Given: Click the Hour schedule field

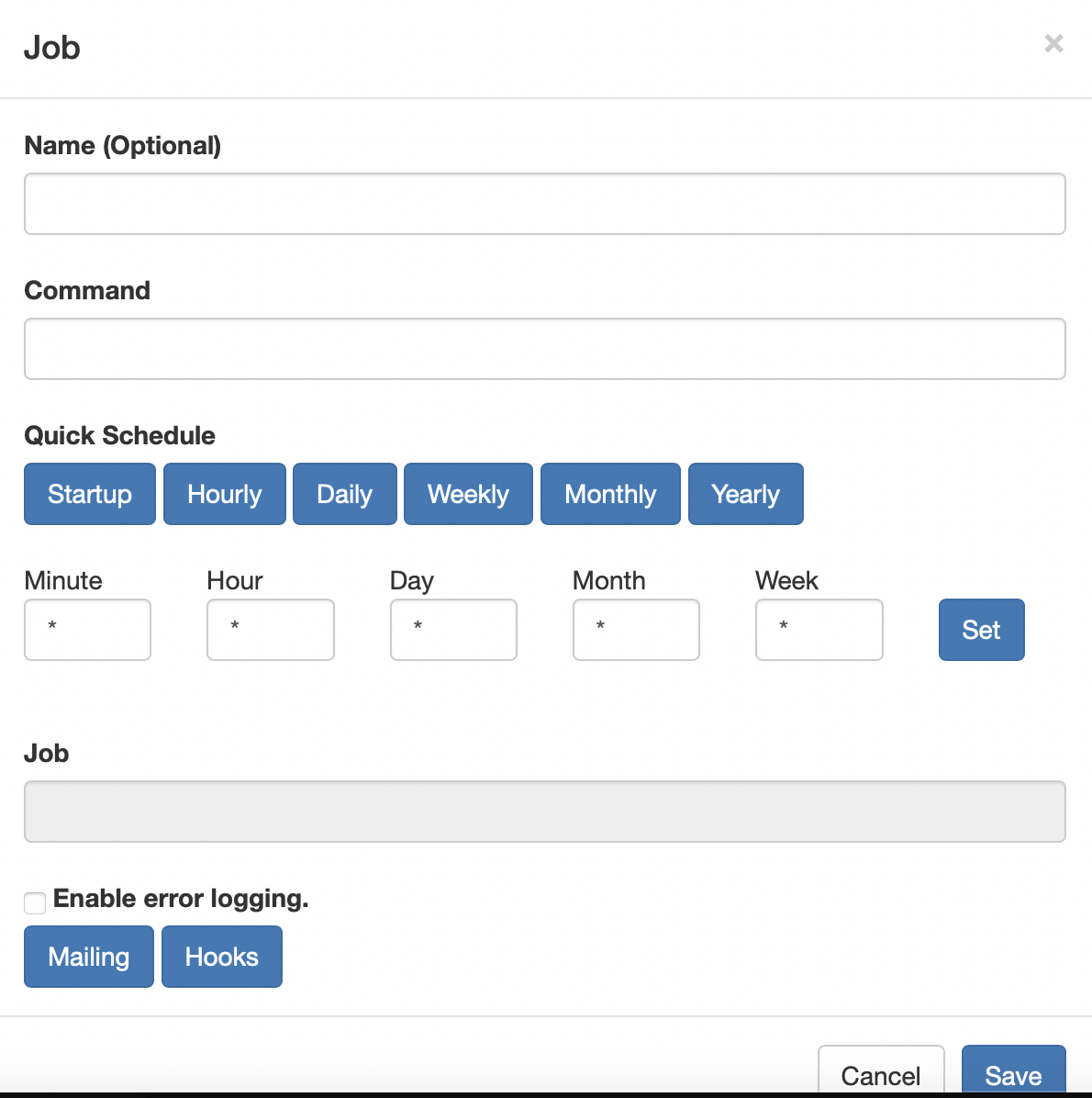Looking at the screenshot, I should tap(270, 630).
